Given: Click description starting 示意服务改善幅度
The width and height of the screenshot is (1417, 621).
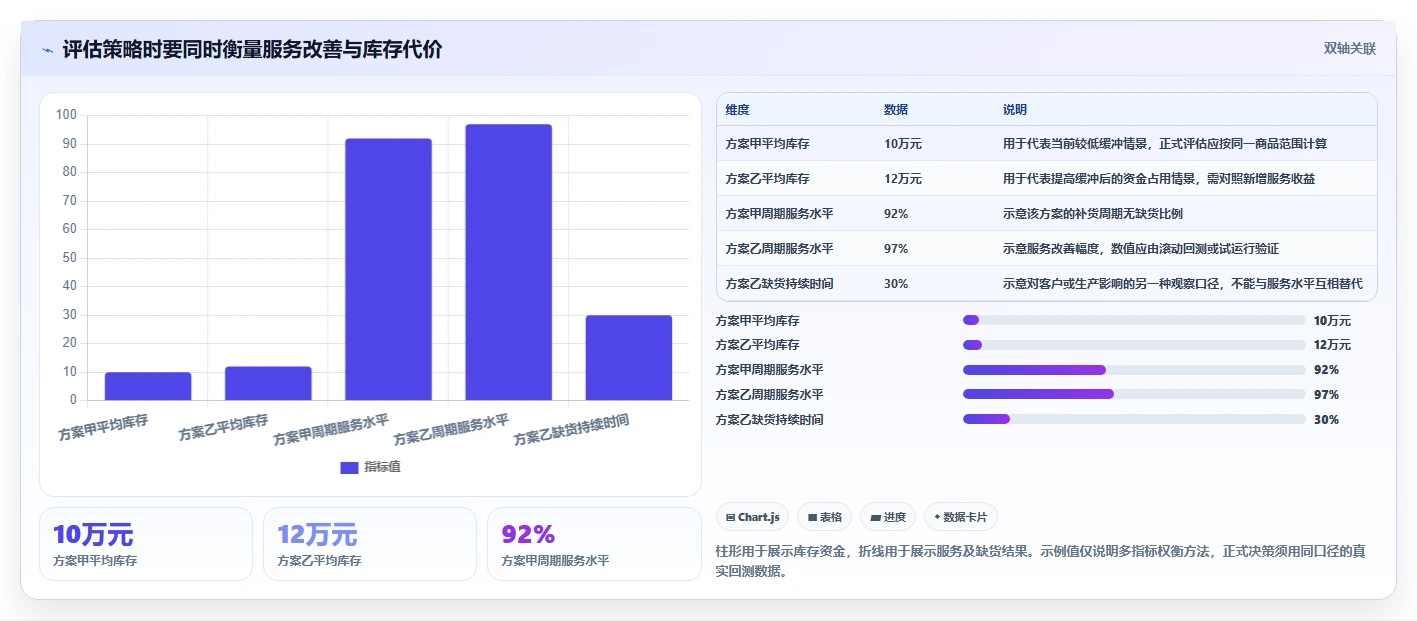Looking at the screenshot, I should pos(1141,249).
